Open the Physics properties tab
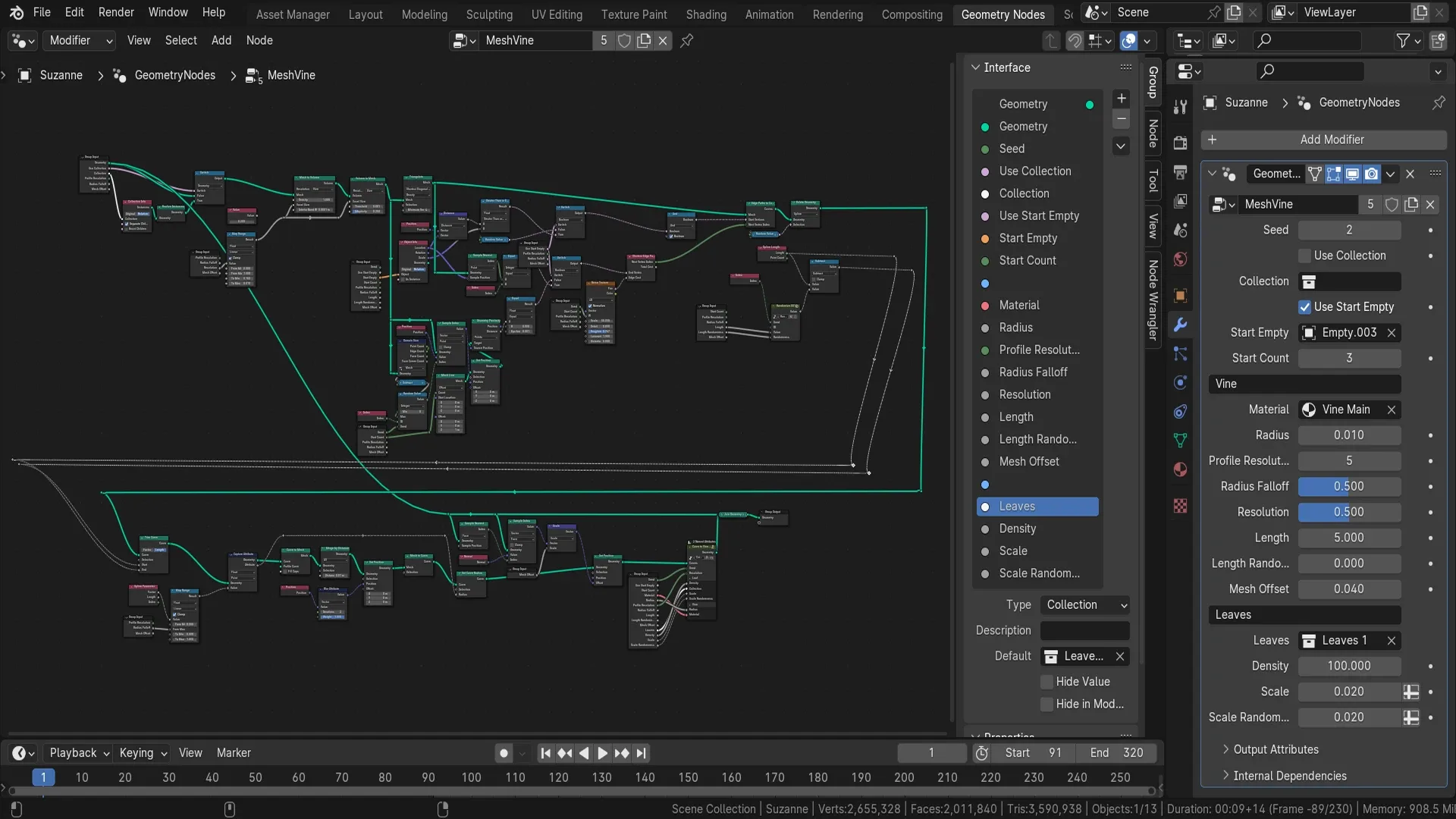Image resolution: width=1456 pixels, height=819 pixels. point(1180,382)
